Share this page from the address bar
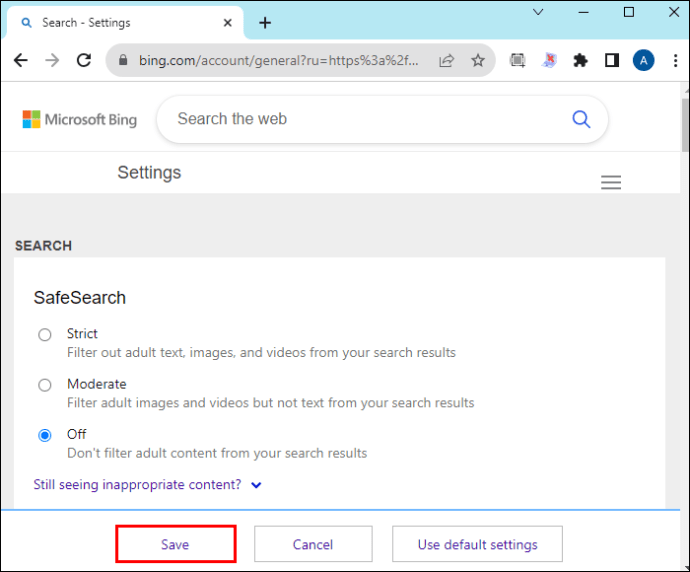The height and width of the screenshot is (572, 690). [446, 60]
